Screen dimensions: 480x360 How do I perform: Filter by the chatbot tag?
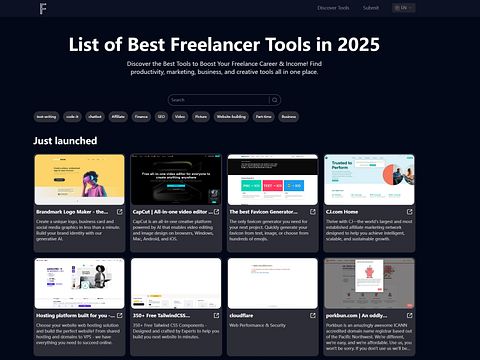coord(95,117)
